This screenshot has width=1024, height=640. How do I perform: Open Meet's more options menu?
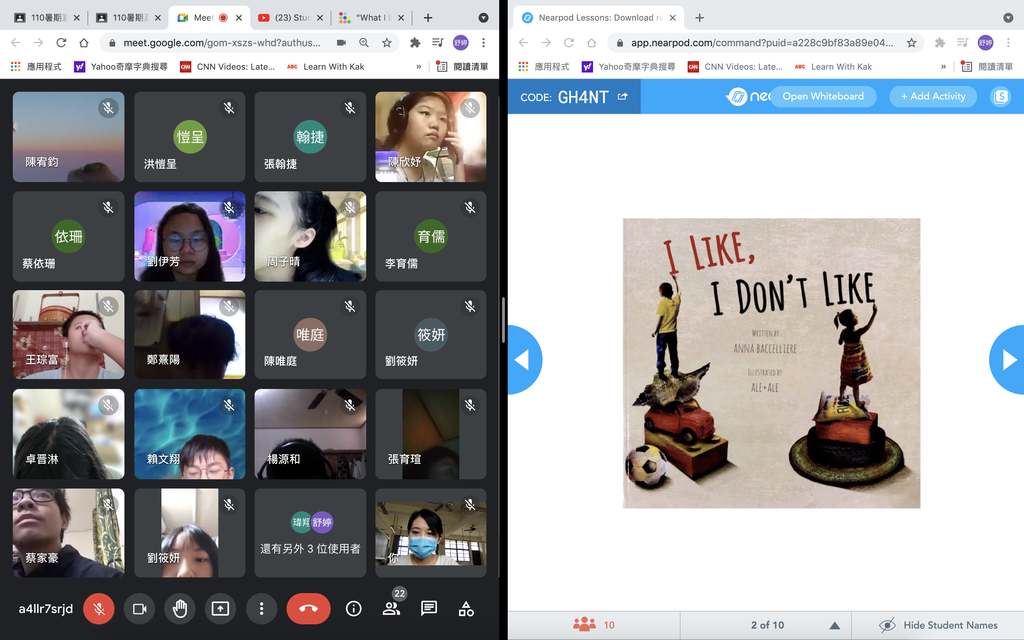pos(261,609)
